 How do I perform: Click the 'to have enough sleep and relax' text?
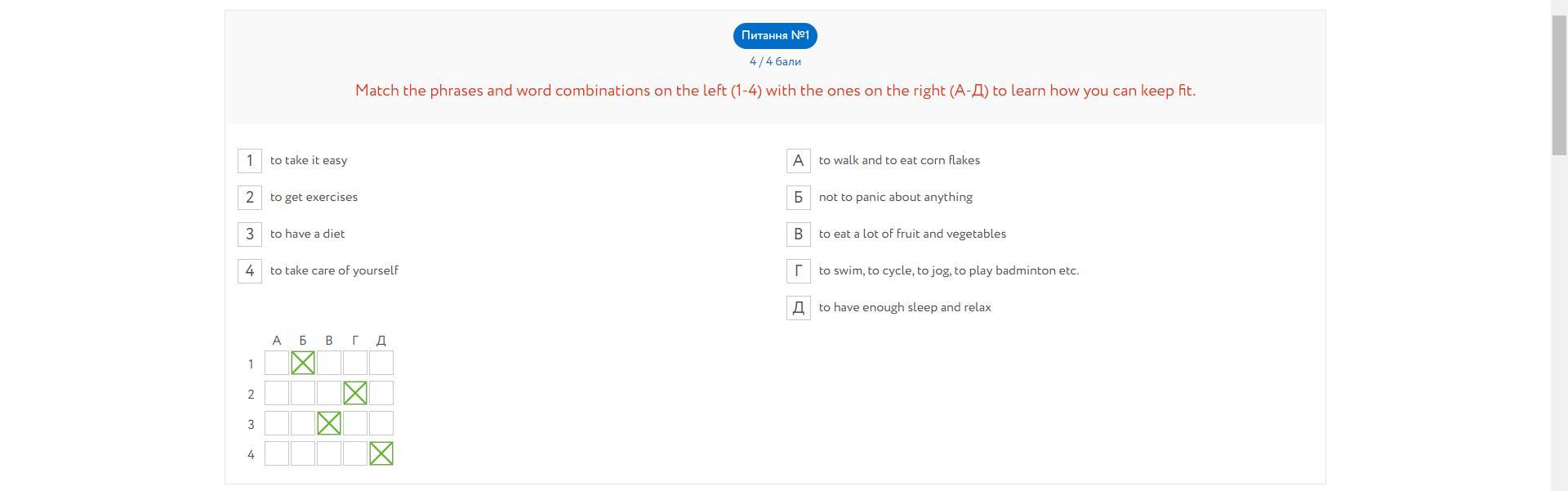pos(905,308)
